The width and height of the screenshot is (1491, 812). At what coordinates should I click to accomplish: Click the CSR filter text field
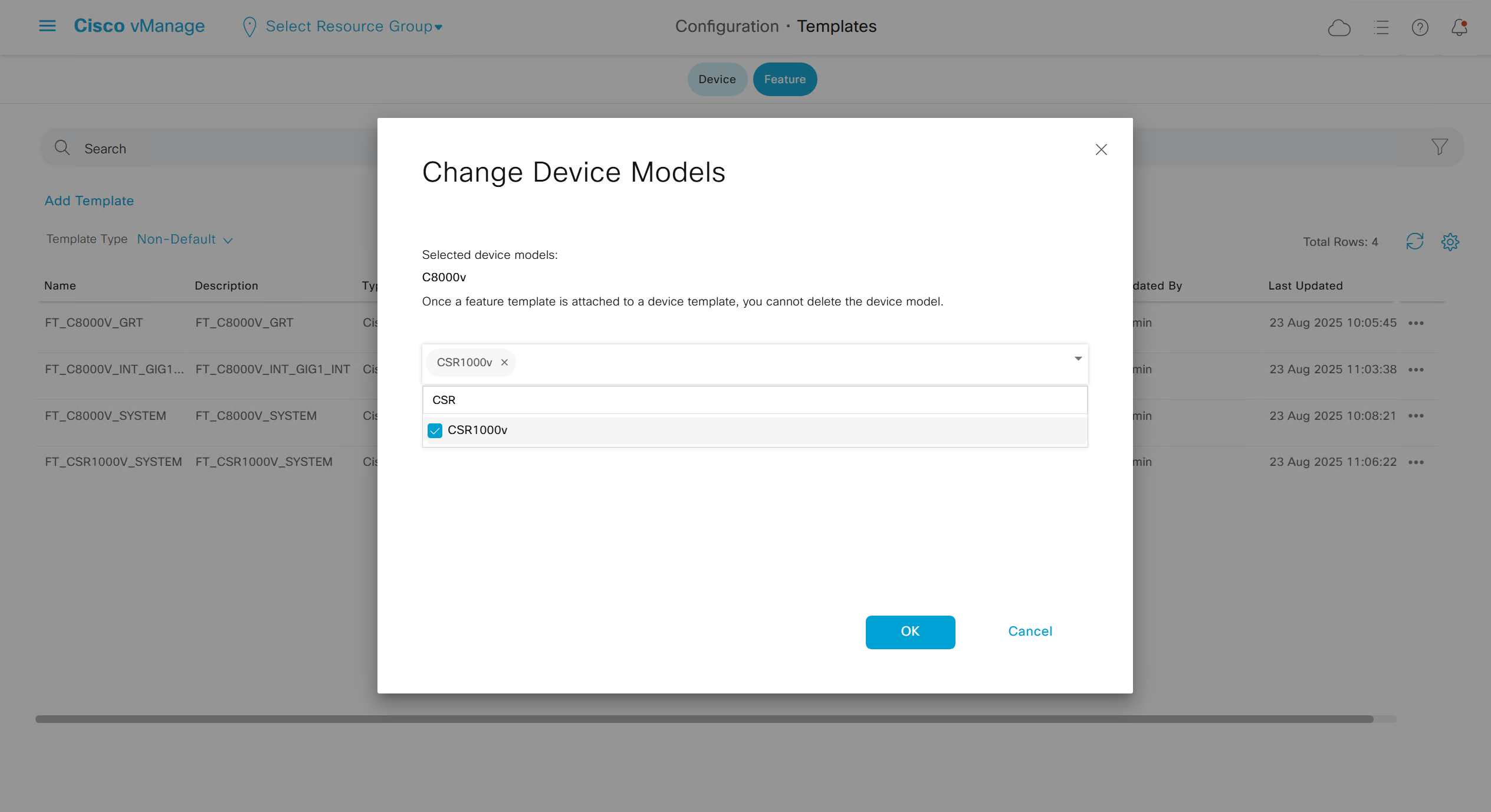click(754, 400)
